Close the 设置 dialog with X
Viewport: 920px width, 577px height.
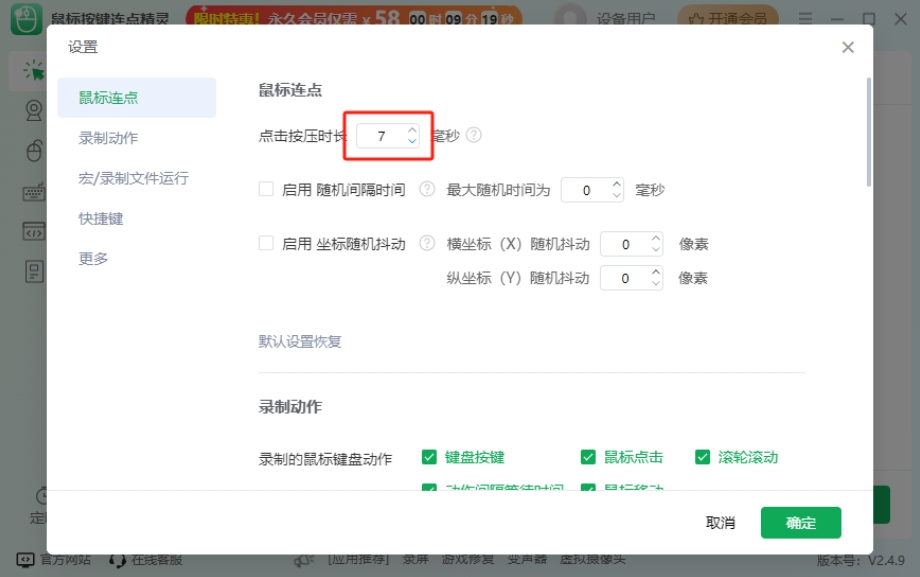(x=847, y=47)
